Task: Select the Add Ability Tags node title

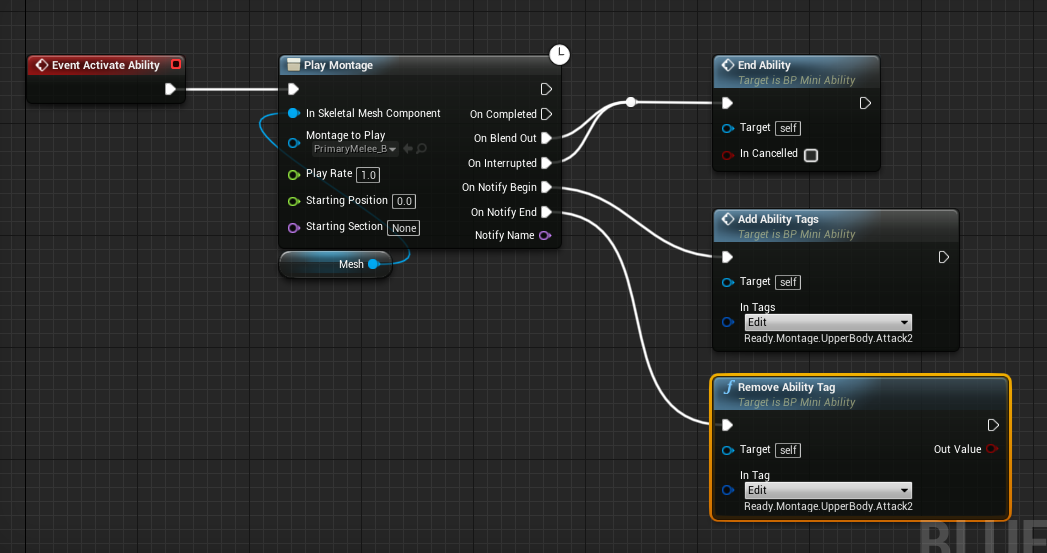Action: click(x=778, y=219)
